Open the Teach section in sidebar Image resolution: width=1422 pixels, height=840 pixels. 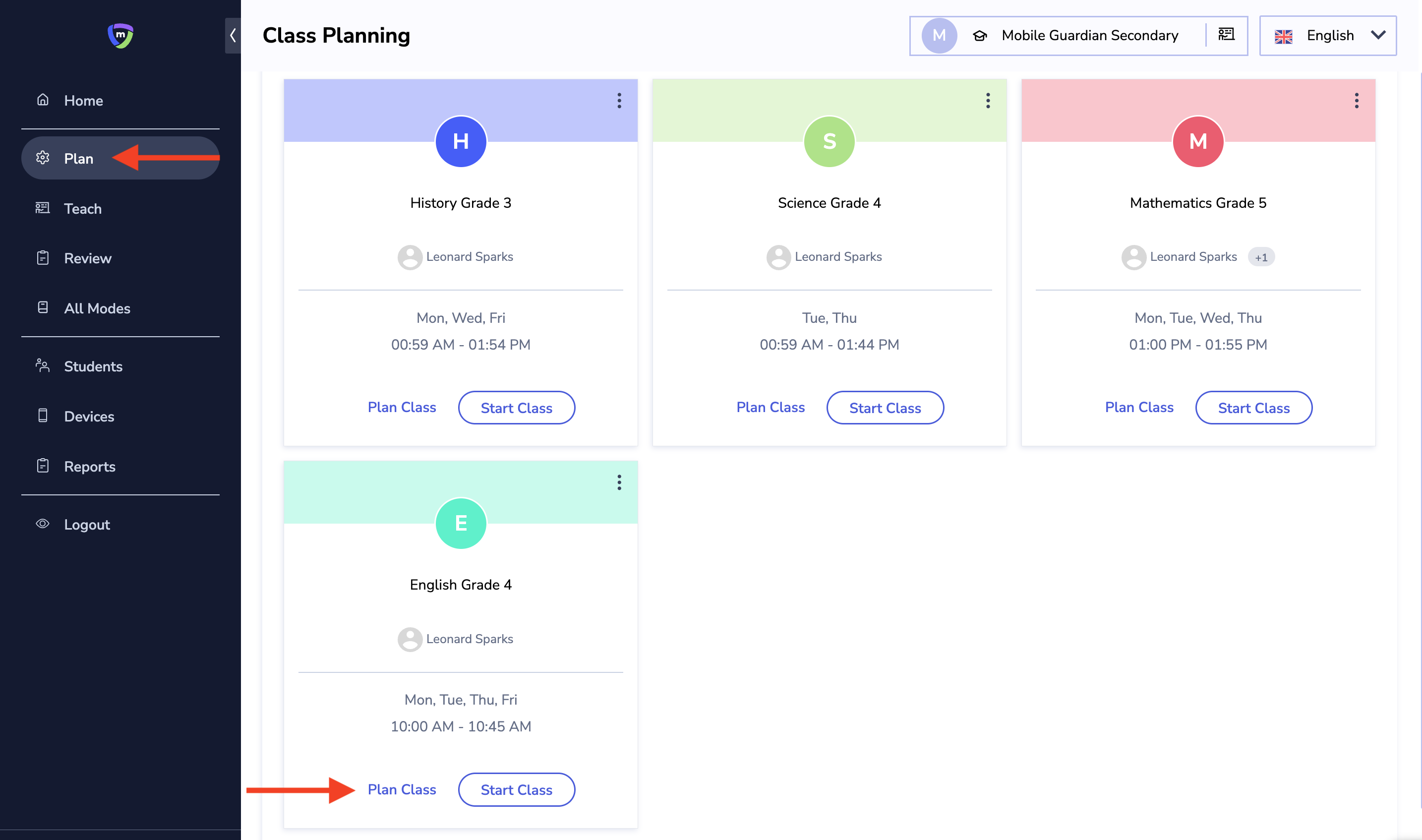pyautogui.click(x=83, y=209)
